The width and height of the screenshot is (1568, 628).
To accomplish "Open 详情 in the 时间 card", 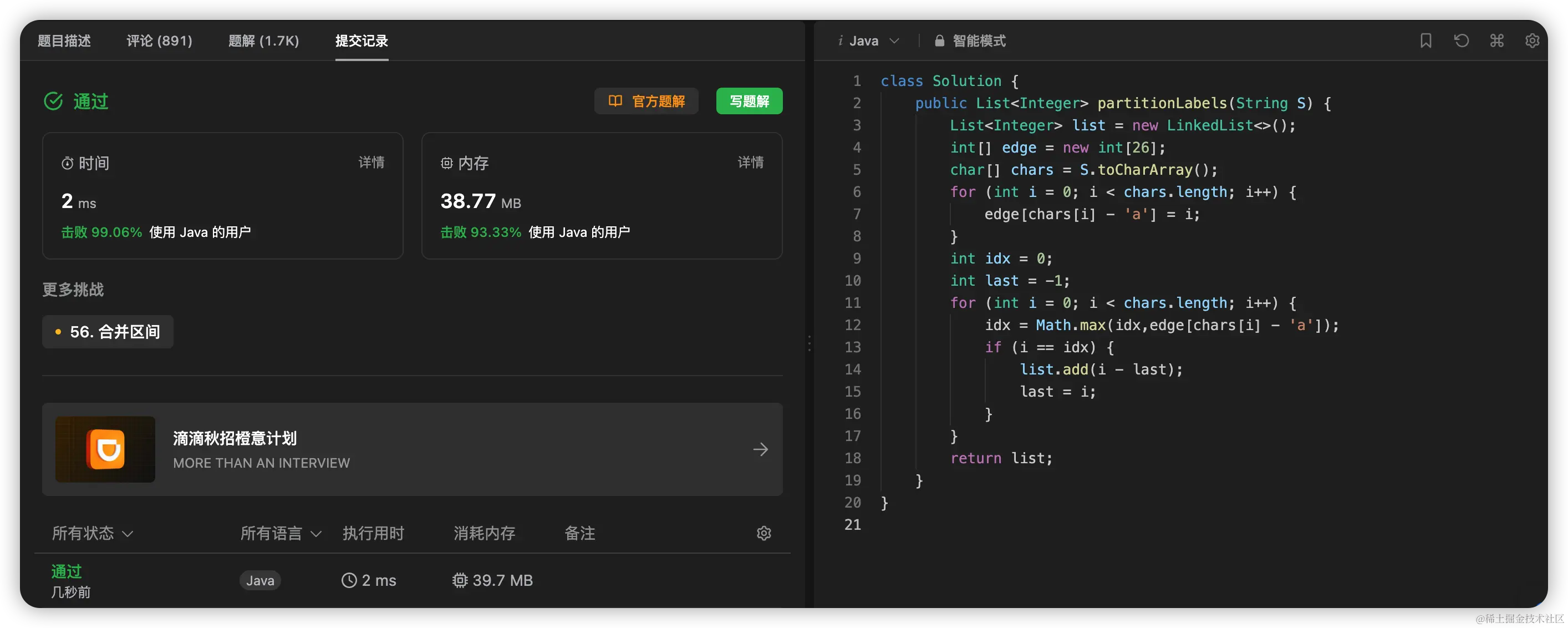I will click(x=371, y=162).
